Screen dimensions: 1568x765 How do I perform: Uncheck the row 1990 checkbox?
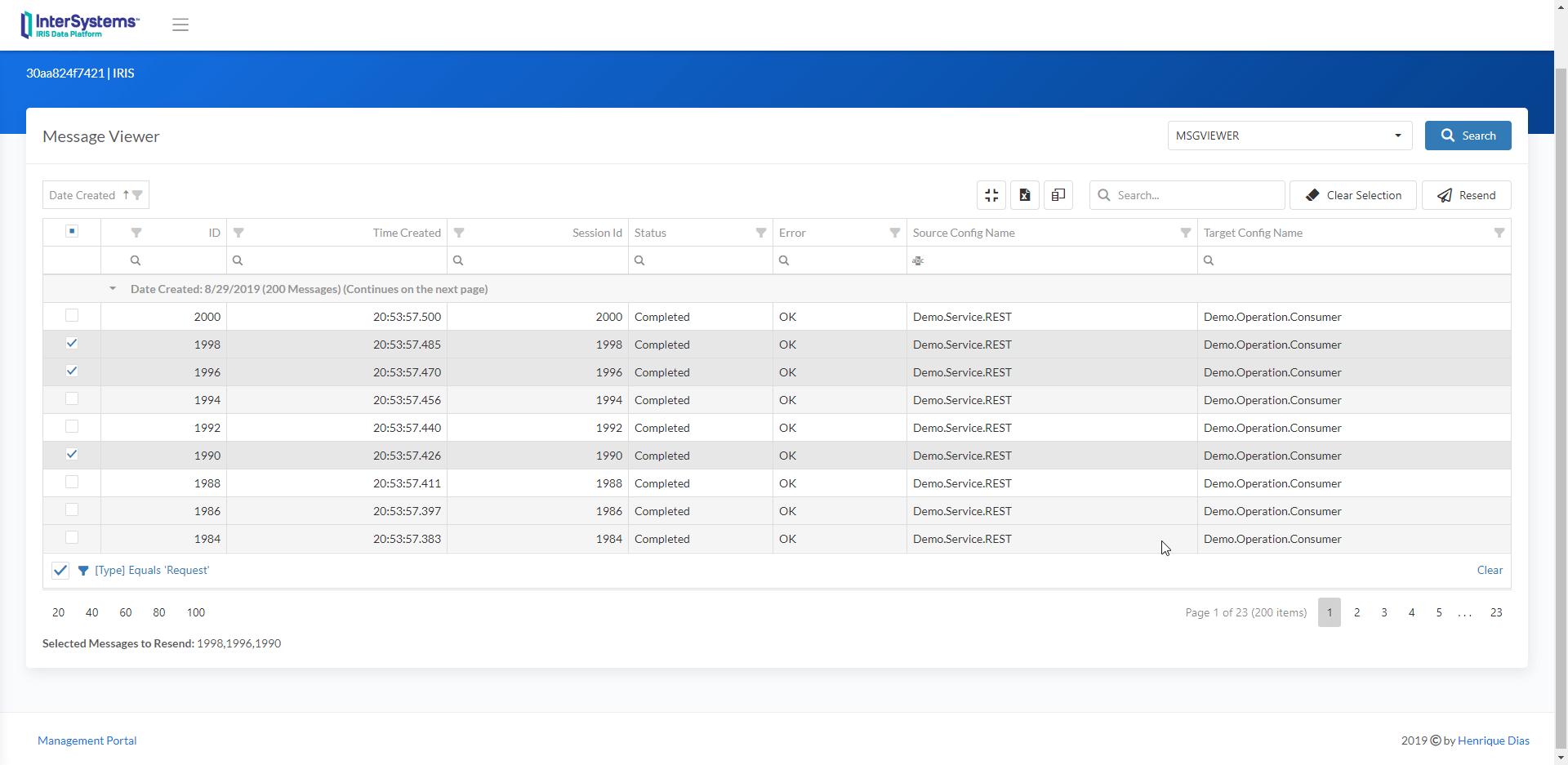(72, 454)
